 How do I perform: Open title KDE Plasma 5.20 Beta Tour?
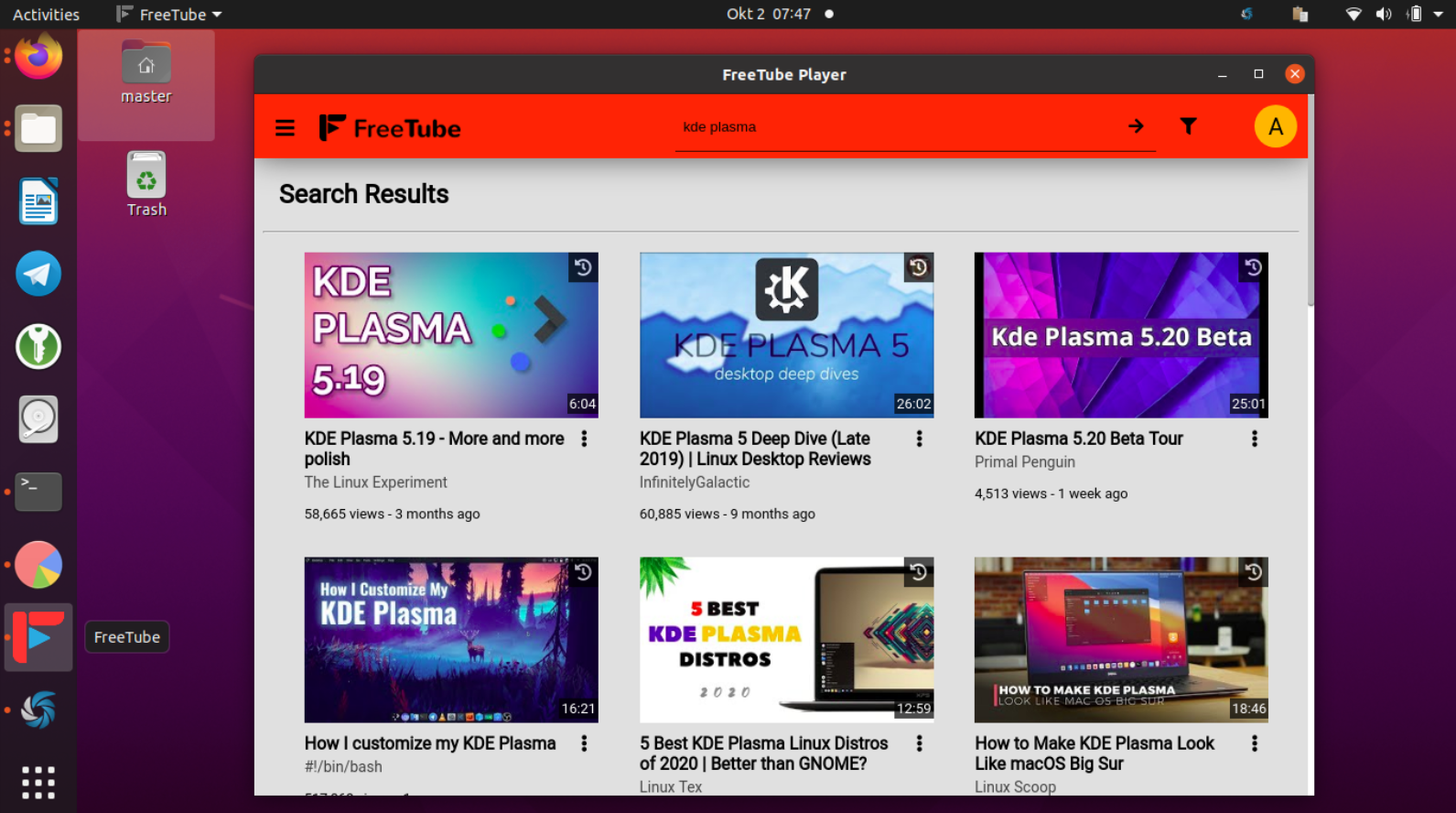(x=1079, y=439)
